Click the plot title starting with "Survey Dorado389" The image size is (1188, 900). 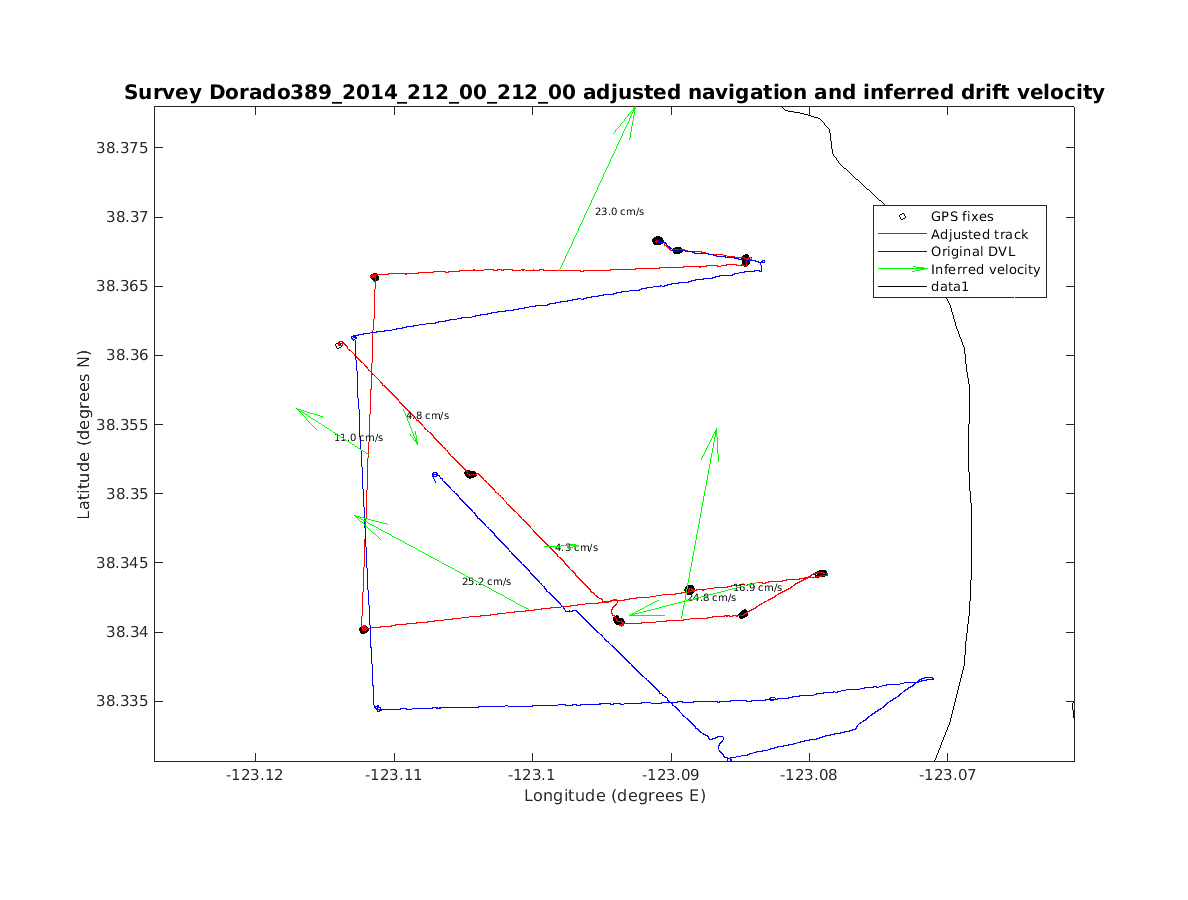[x=614, y=93]
